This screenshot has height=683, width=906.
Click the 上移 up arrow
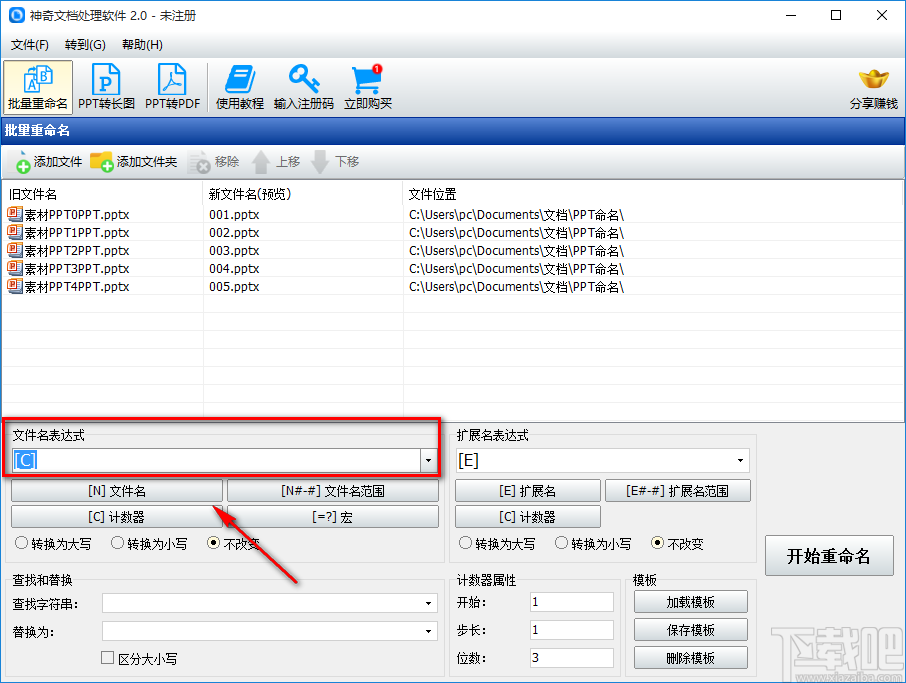tap(276, 162)
